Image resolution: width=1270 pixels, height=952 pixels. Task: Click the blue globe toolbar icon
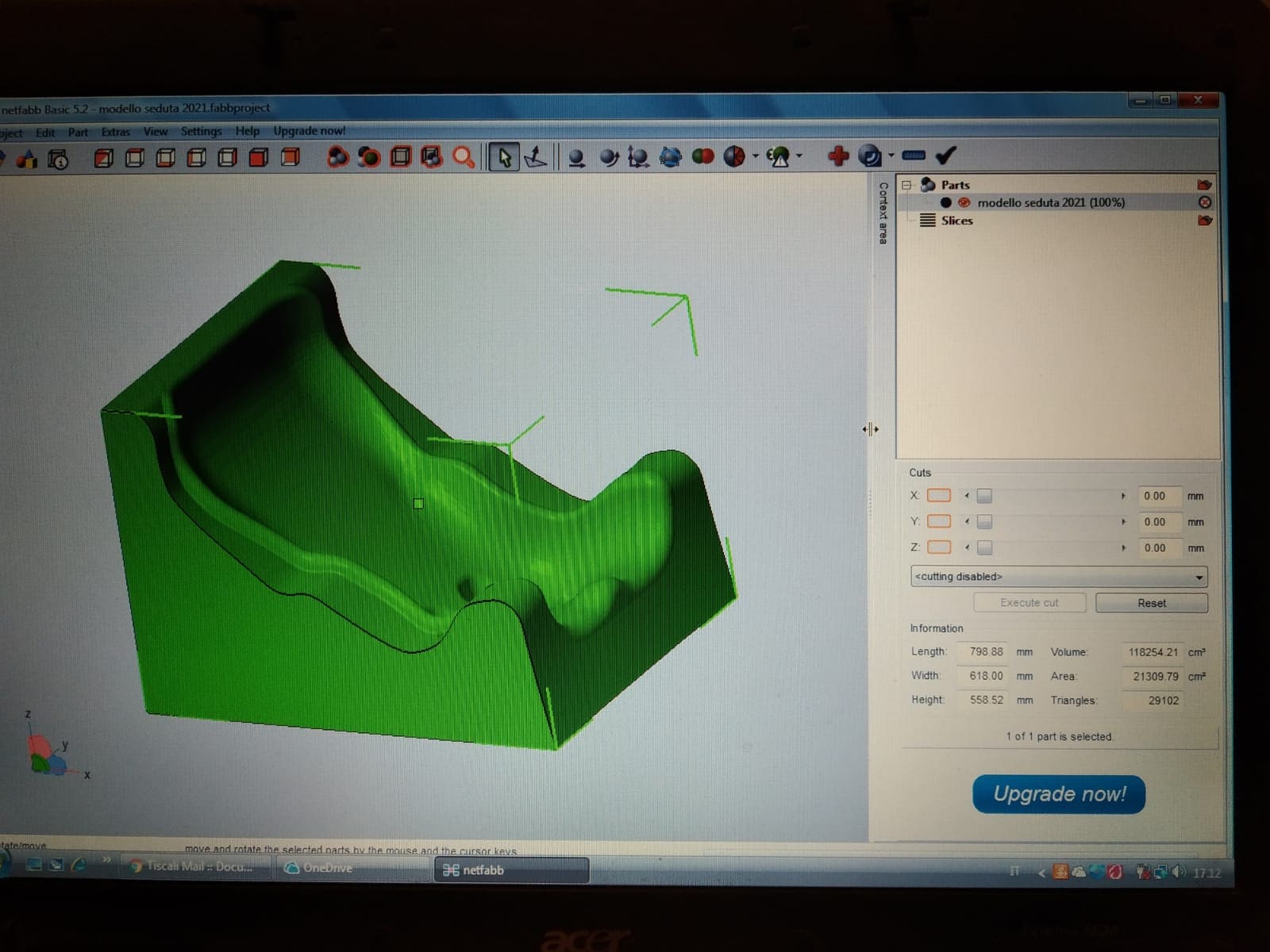click(671, 156)
